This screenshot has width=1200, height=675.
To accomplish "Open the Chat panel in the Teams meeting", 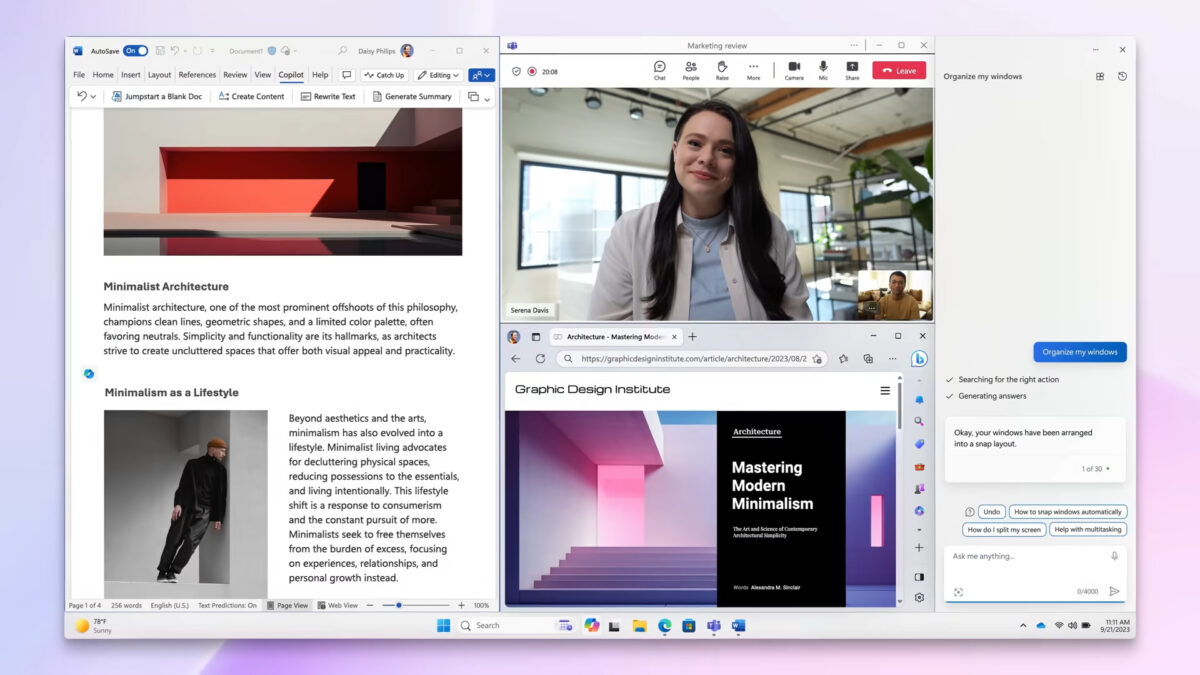I will [x=659, y=69].
